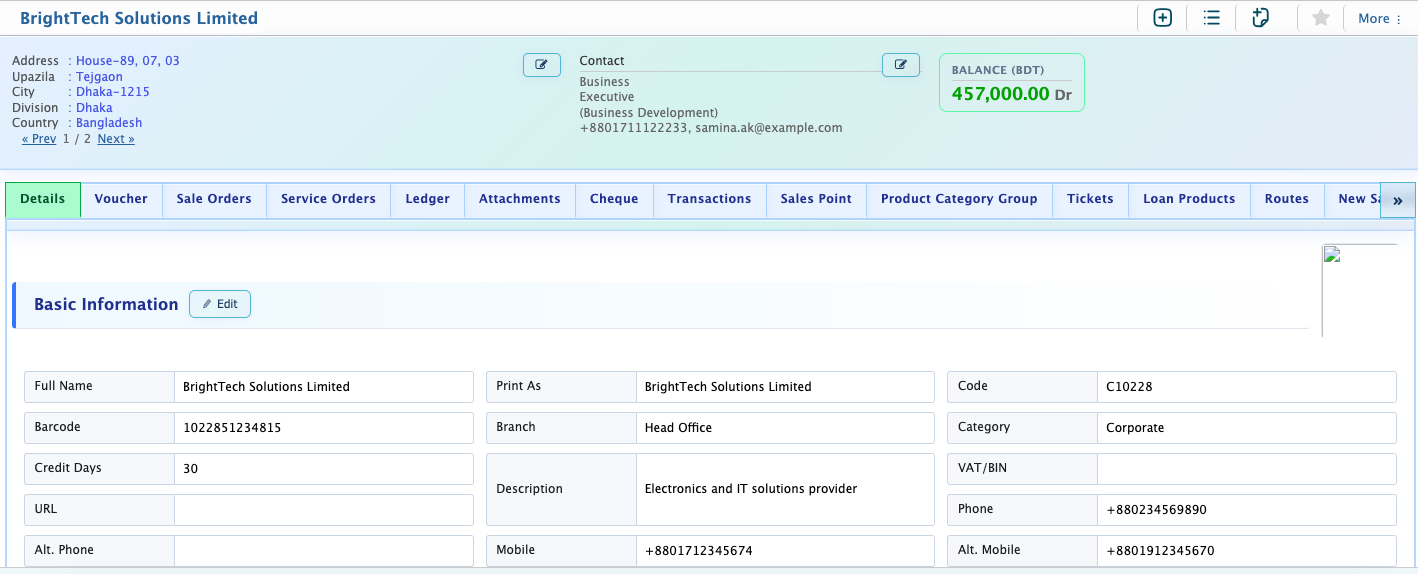Open the More options menu
The image size is (1418, 574).
1379,18
